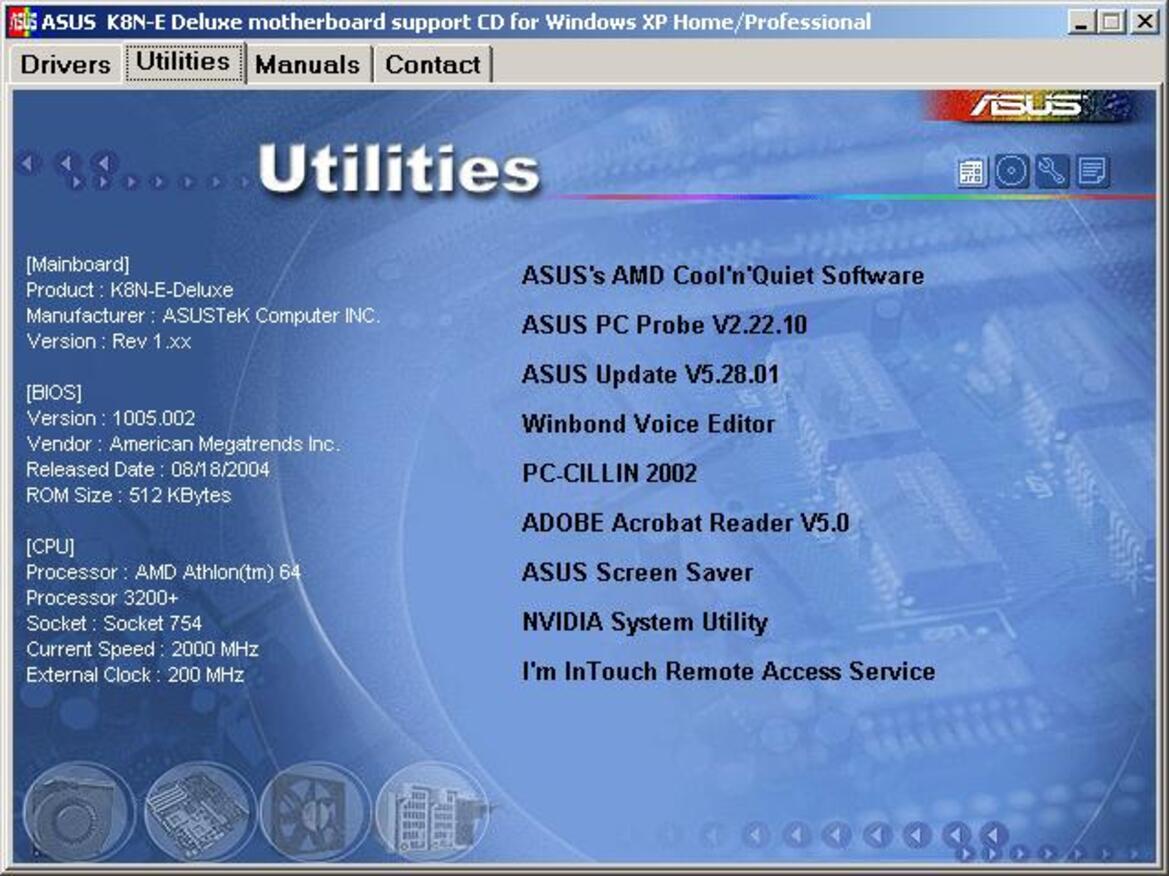Launch ASUS Update V5.28.01 installer
The image size is (1169, 876).
[x=650, y=374]
